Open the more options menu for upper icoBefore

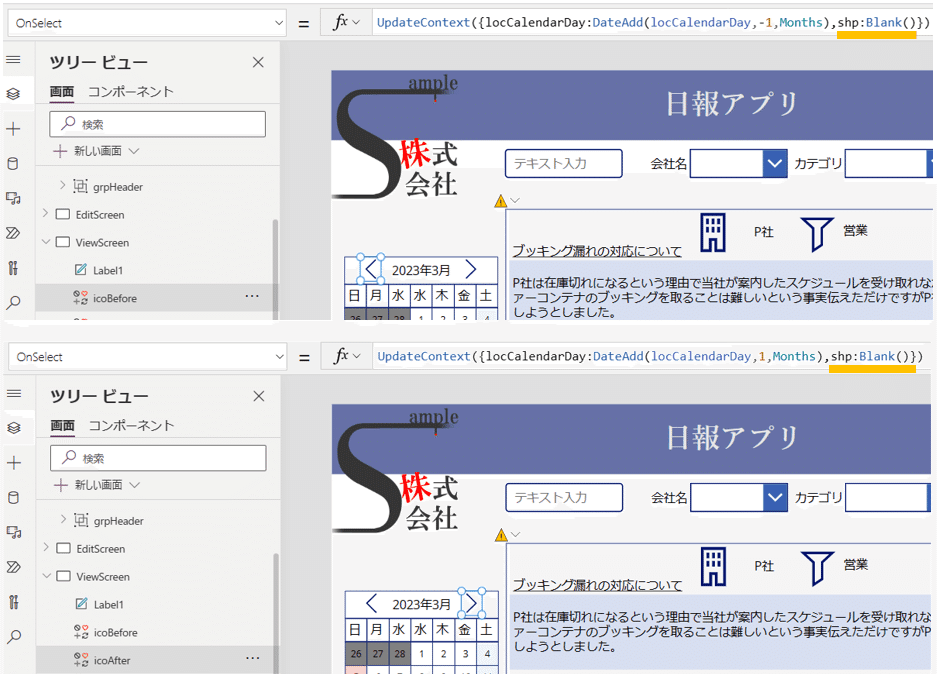point(252,296)
